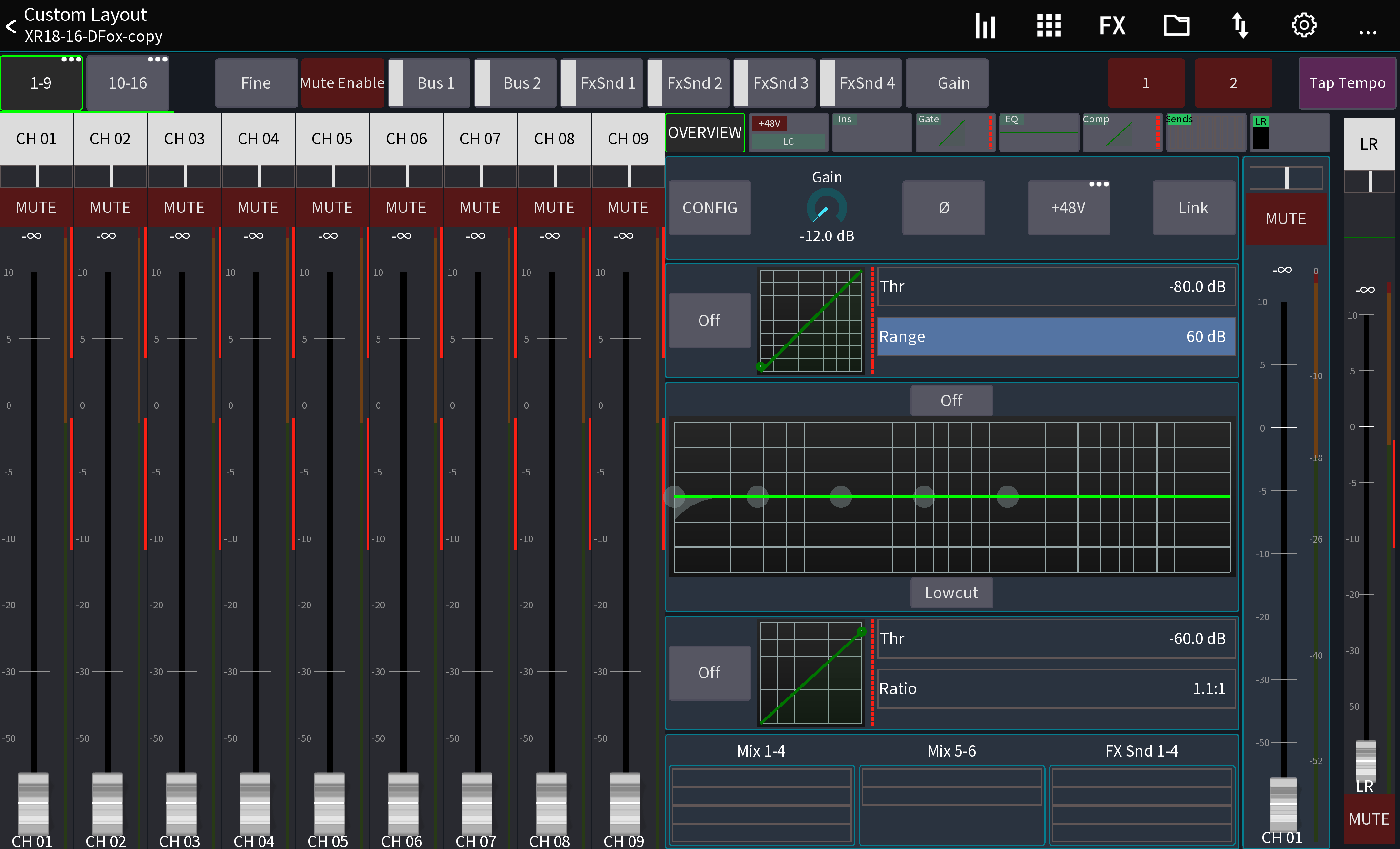Open the settings gear
Screen dimensions: 1400x849
(1303, 25)
